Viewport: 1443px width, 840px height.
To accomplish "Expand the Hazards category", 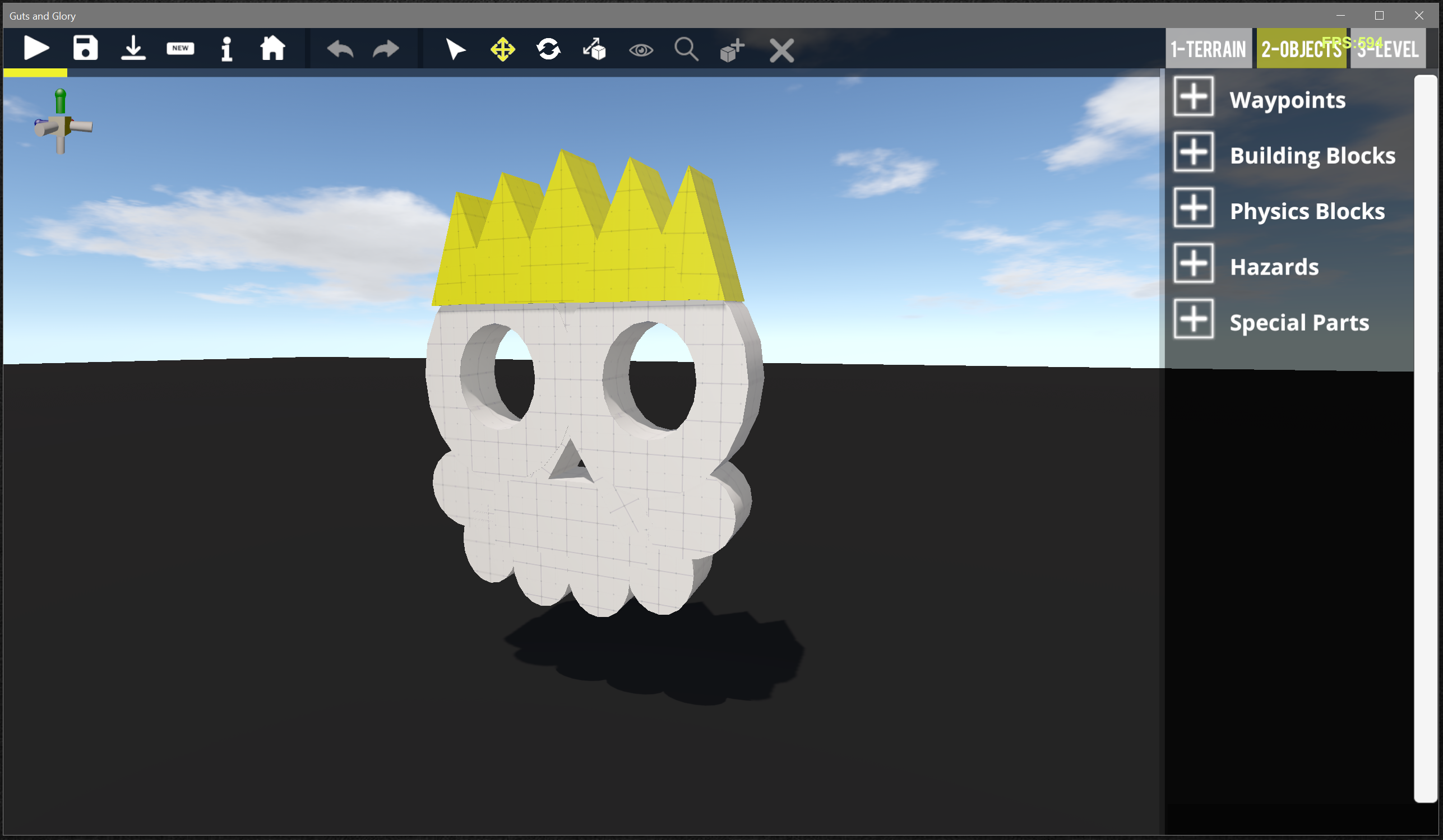I will click(x=1194, y=263).
